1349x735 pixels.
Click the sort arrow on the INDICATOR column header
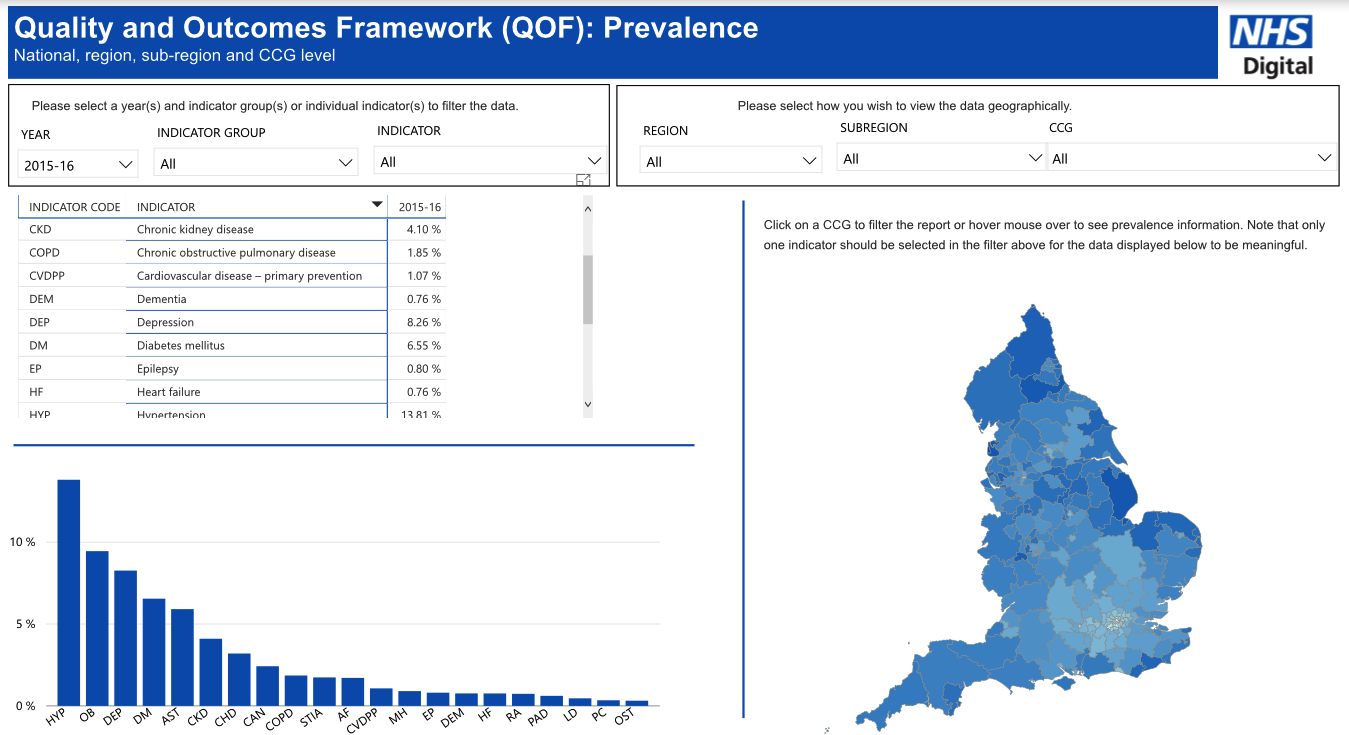point(377,204)
